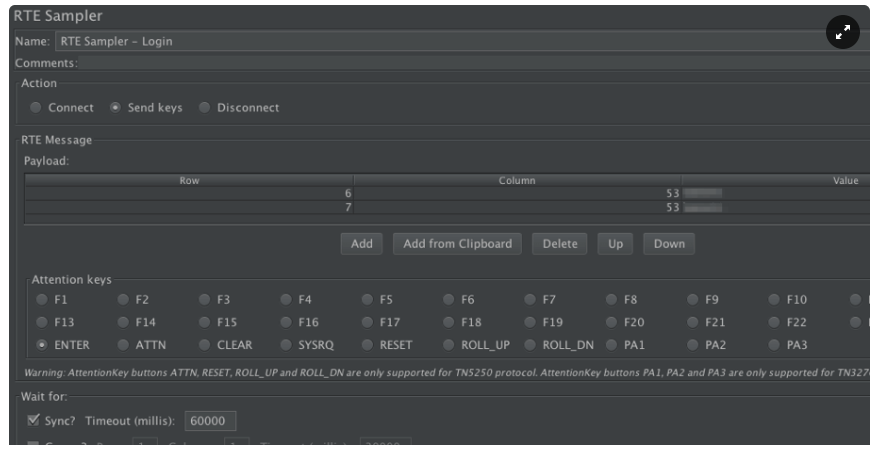Move payload row Up
878x452 pixels.
614,244
